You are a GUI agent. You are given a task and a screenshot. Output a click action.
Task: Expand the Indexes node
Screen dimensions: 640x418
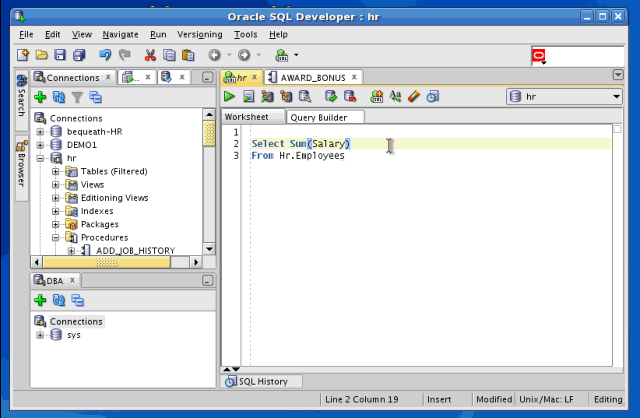[56, 211]
